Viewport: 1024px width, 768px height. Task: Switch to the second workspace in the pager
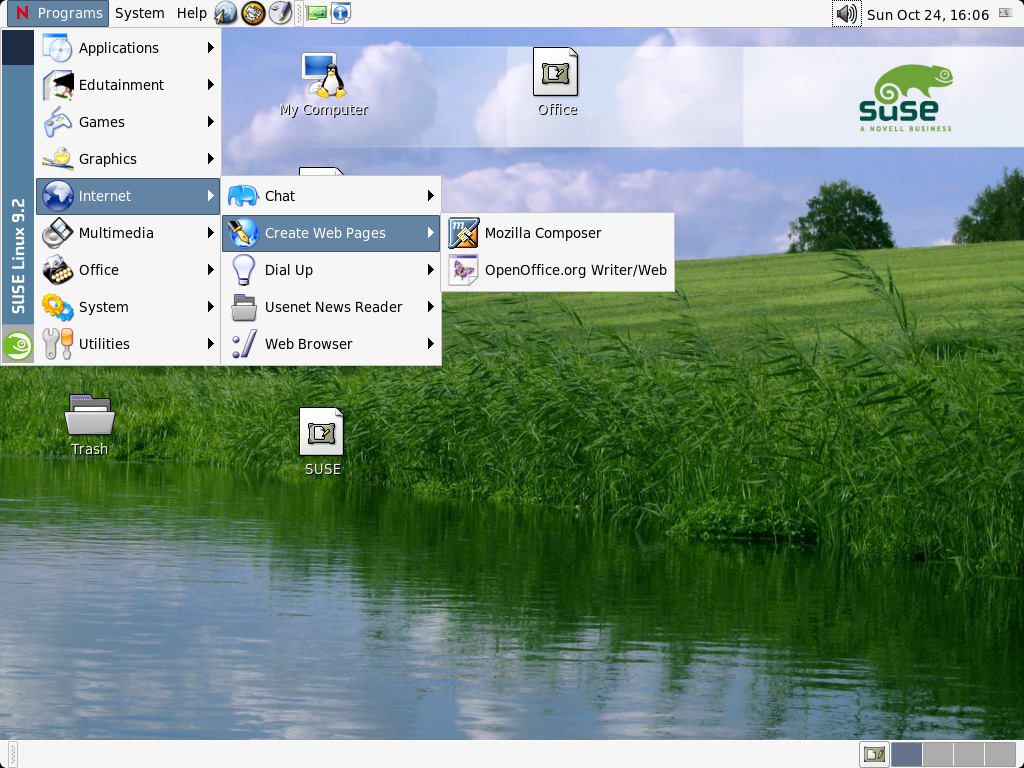click(x=937, y=754)
